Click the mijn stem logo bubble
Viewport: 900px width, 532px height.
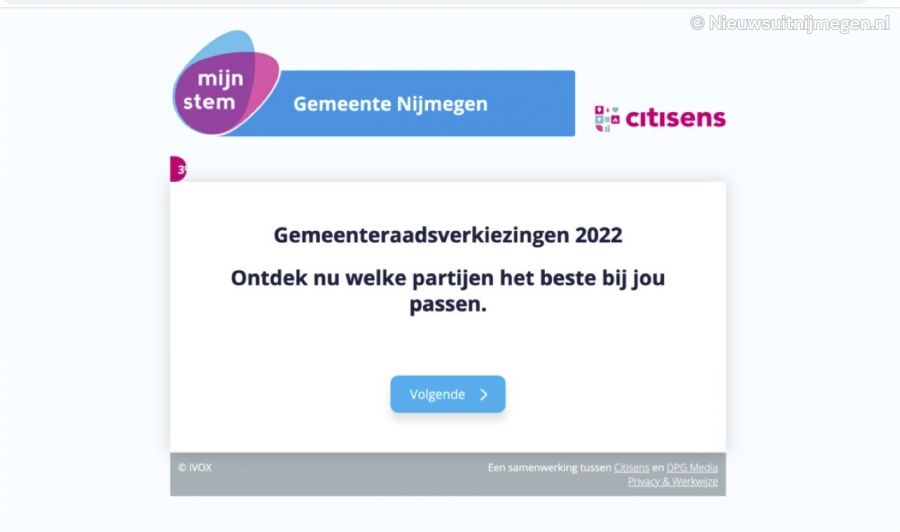pyautogui.click(x=226, y=83)
